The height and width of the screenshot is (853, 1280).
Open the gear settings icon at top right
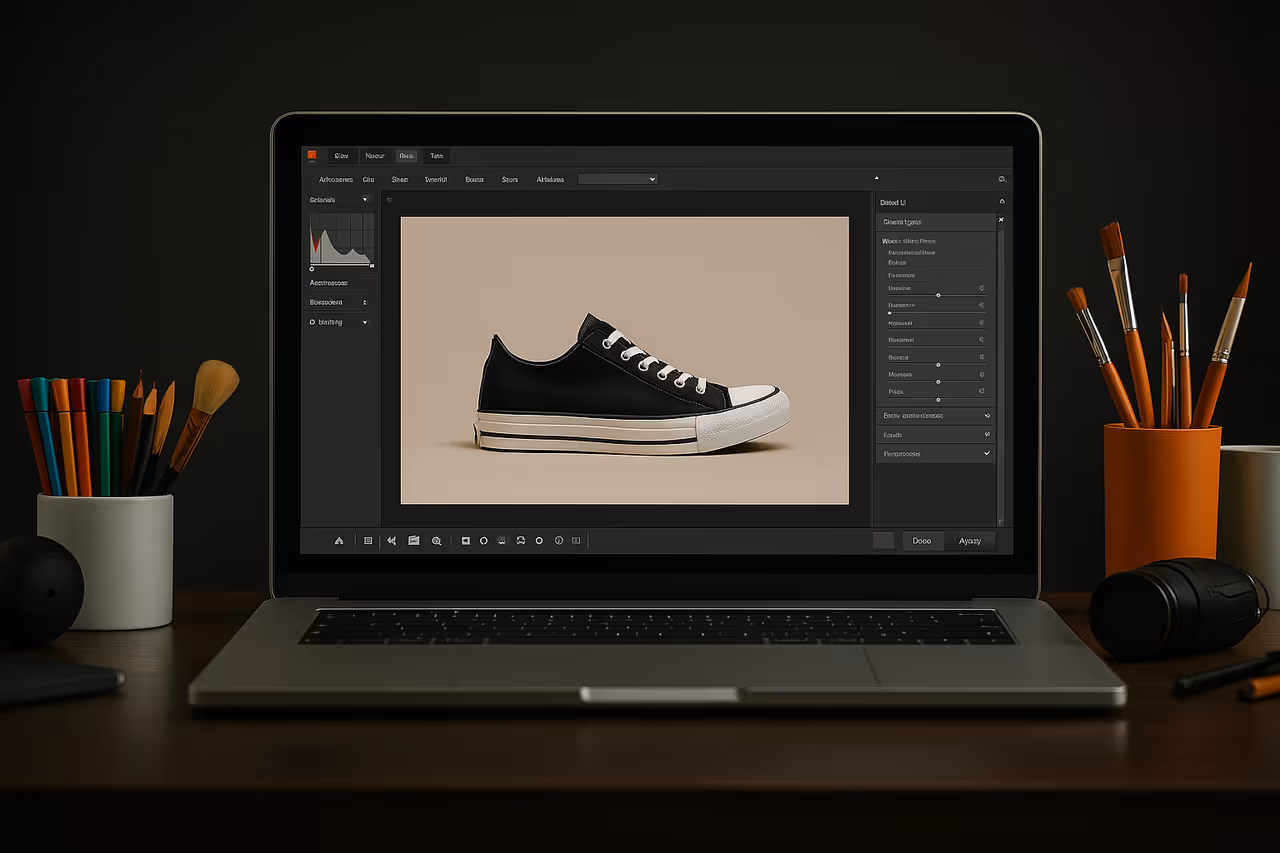click(x=1002, y=178)
